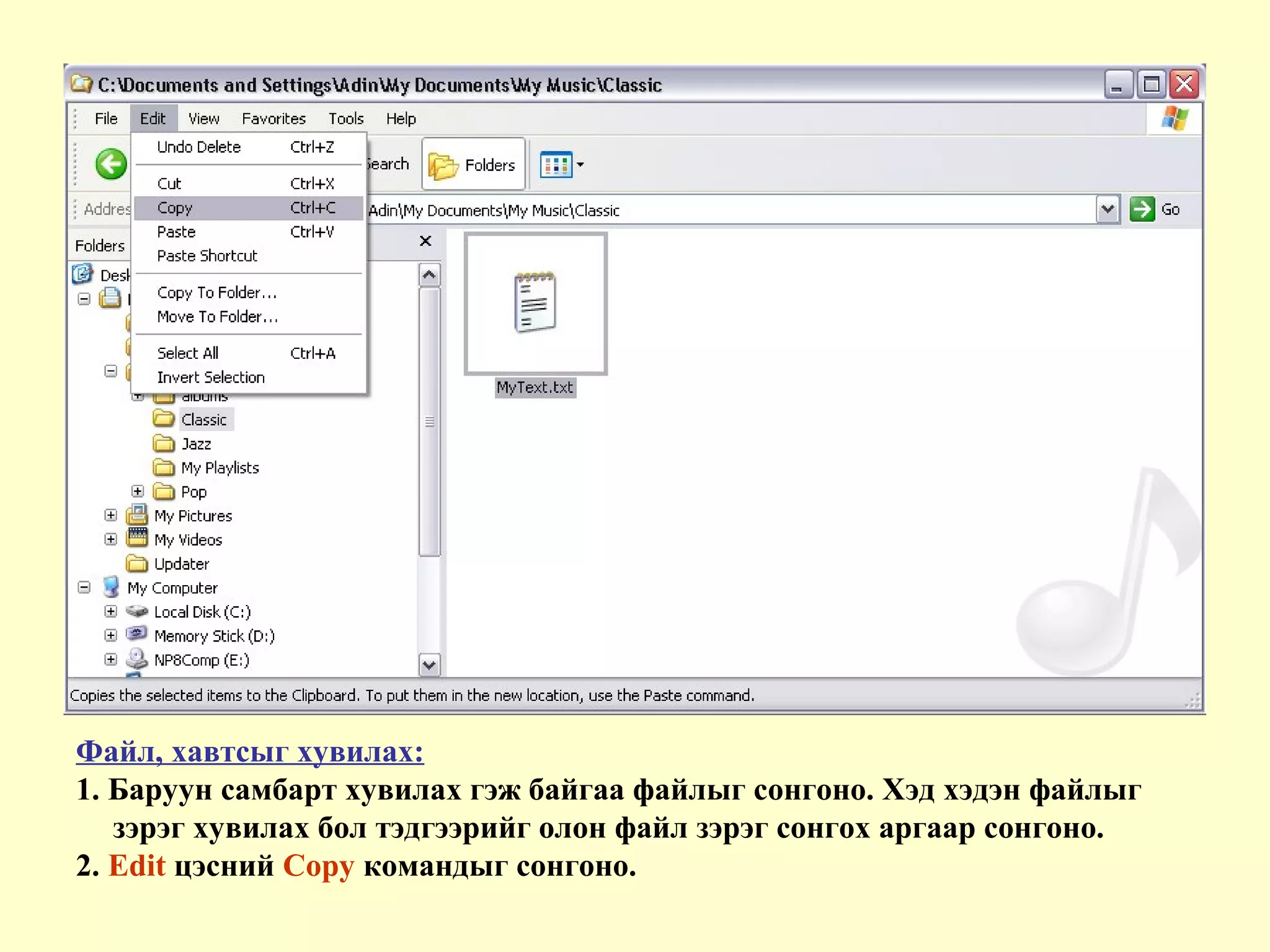Open the Jazz folder in tree

coord(196,444)
